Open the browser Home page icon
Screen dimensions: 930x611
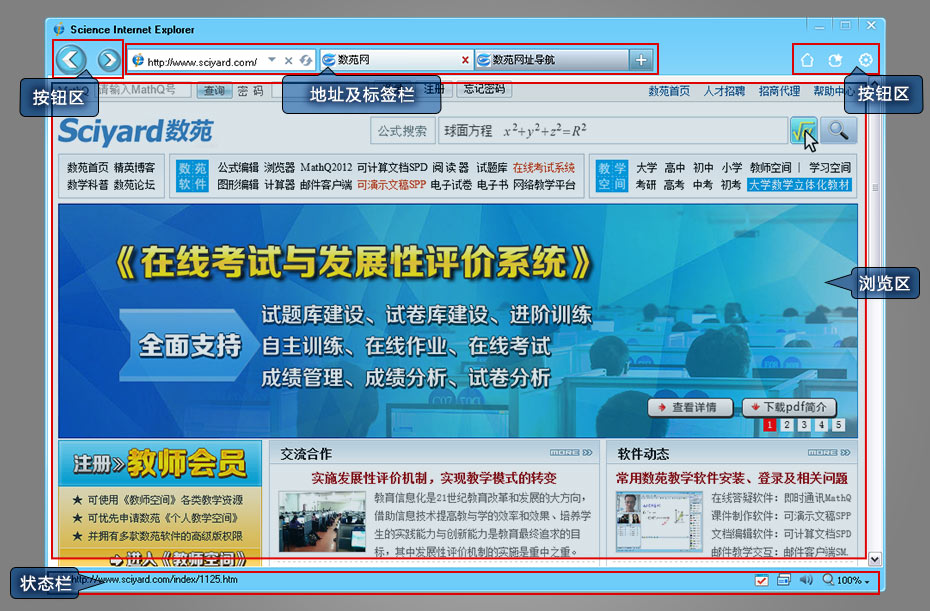coord(807,60)
